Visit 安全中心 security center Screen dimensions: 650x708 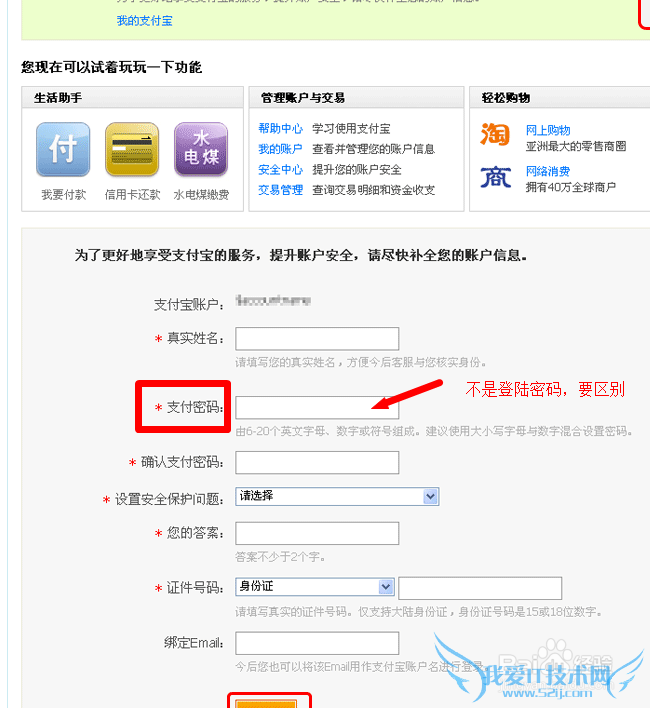pos(280,170)
